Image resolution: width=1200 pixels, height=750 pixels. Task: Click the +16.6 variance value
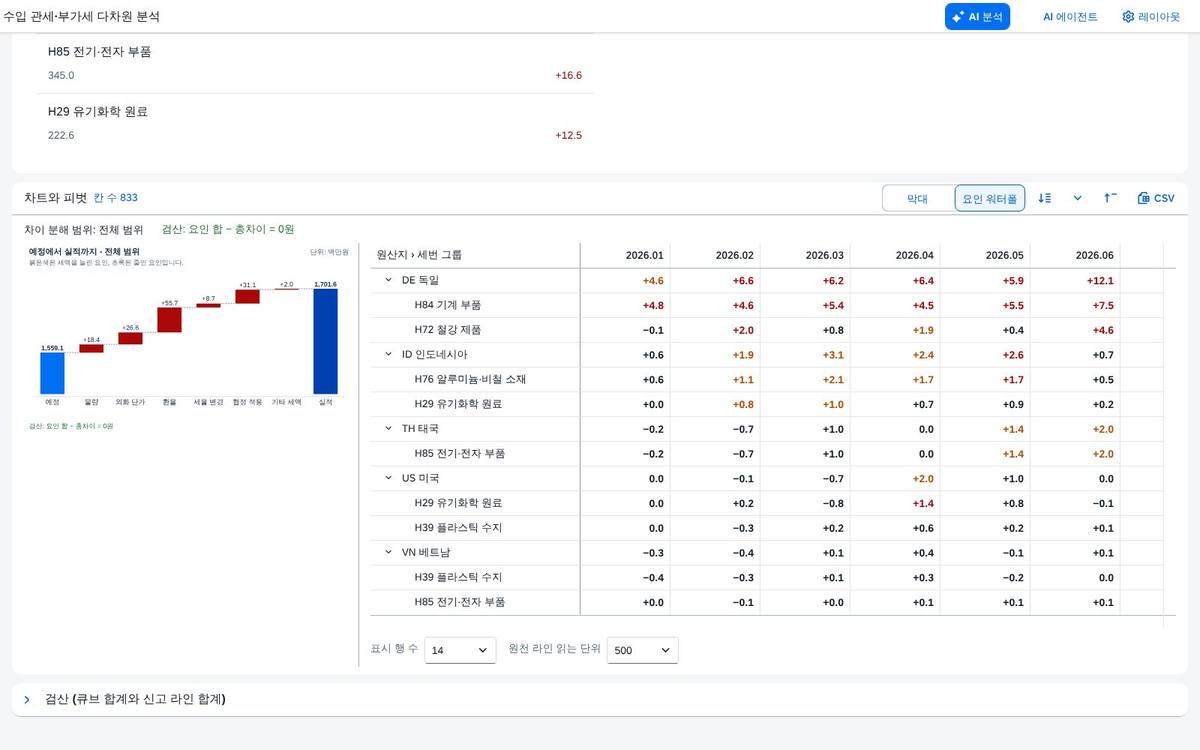point(568,76)
